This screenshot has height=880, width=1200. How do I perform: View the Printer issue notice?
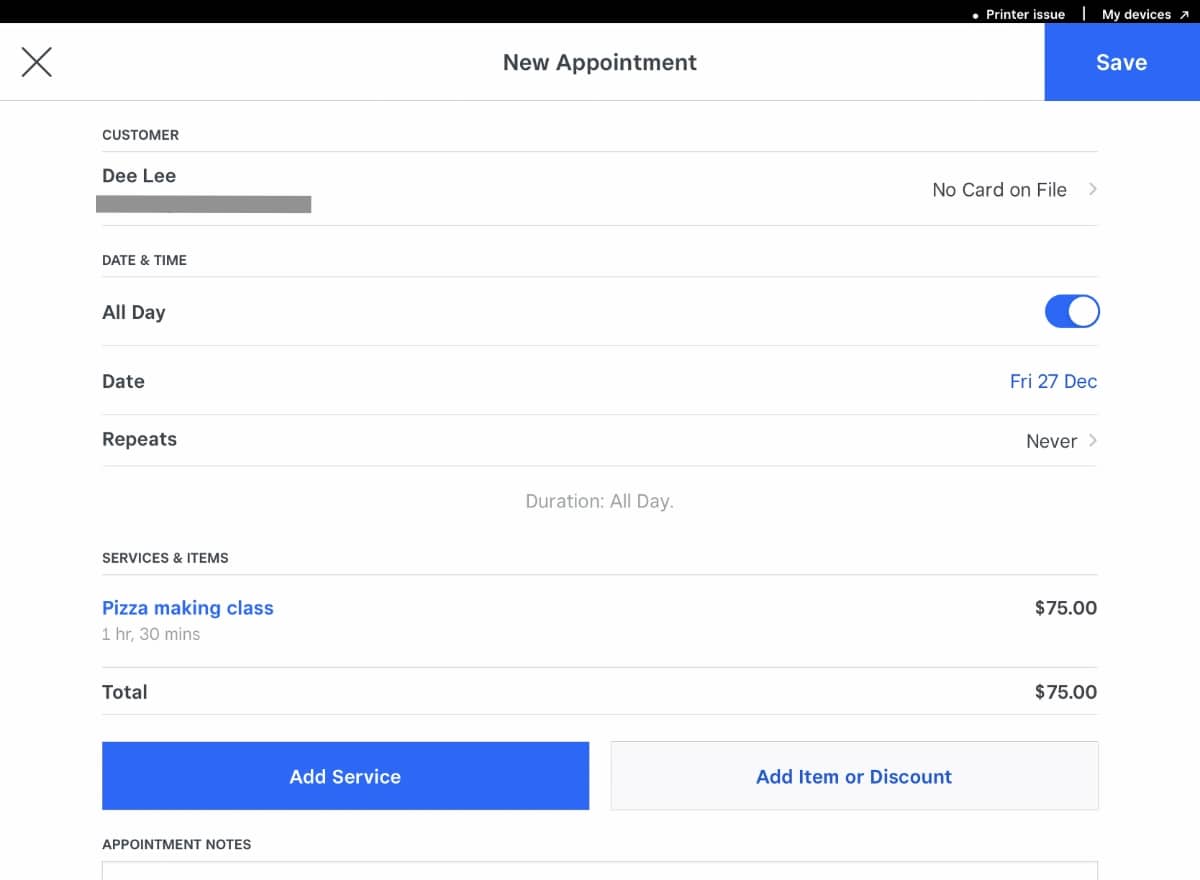(x=1019, y=14)
